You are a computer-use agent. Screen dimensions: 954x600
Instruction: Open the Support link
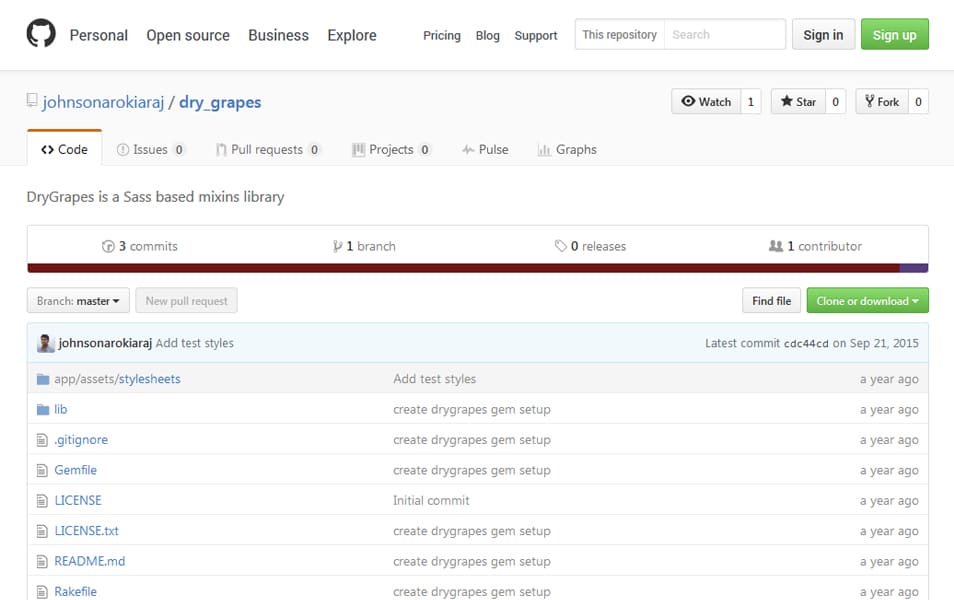[535, 35]
